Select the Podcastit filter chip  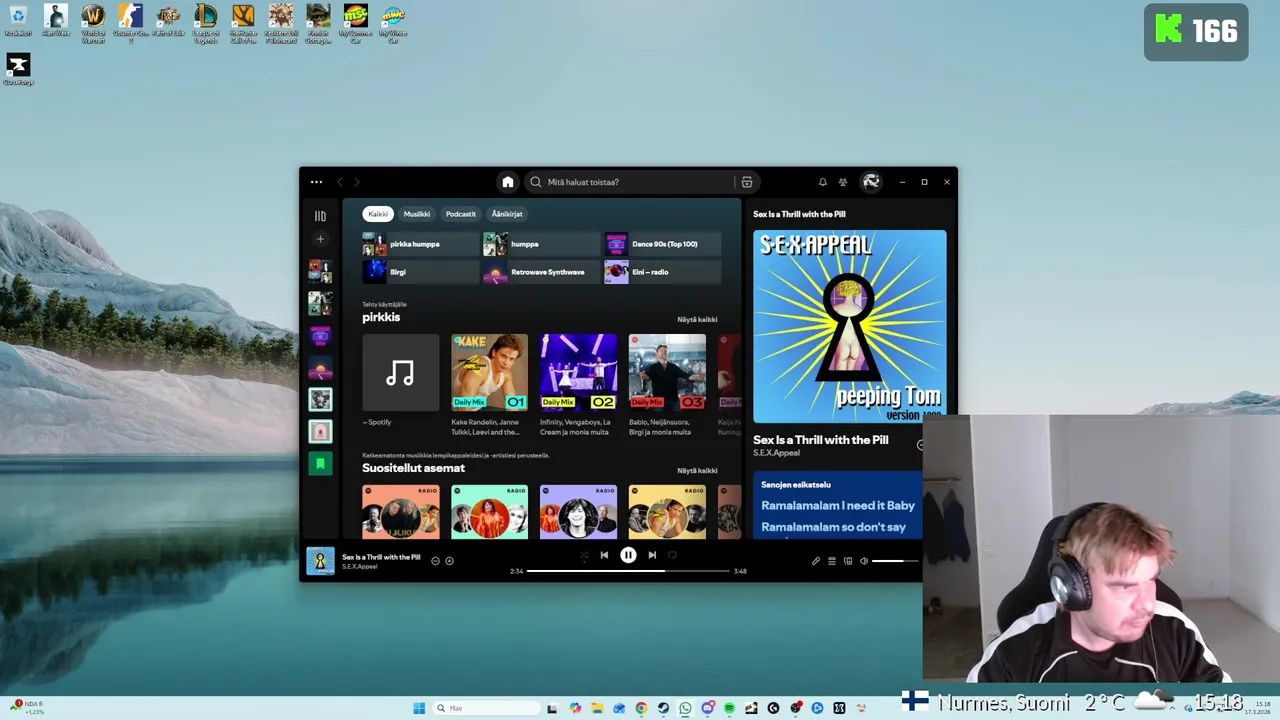tap(461, 214)
